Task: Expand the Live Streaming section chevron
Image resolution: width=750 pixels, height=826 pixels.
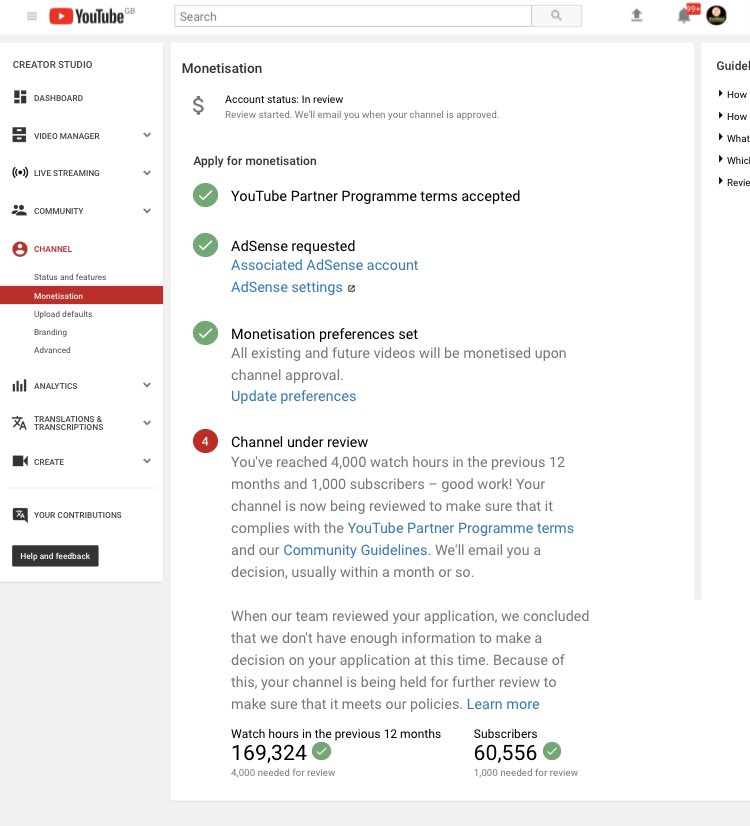Action: coord(147,173)
